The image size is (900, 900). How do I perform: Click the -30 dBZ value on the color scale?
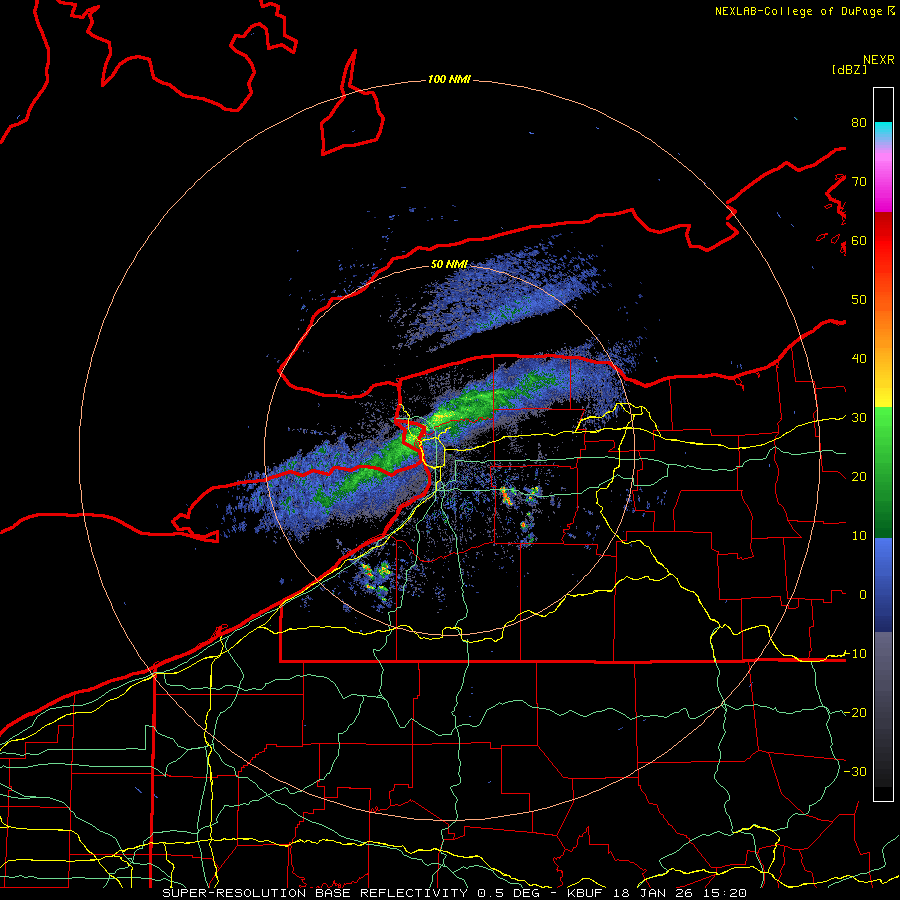[855, 771]
